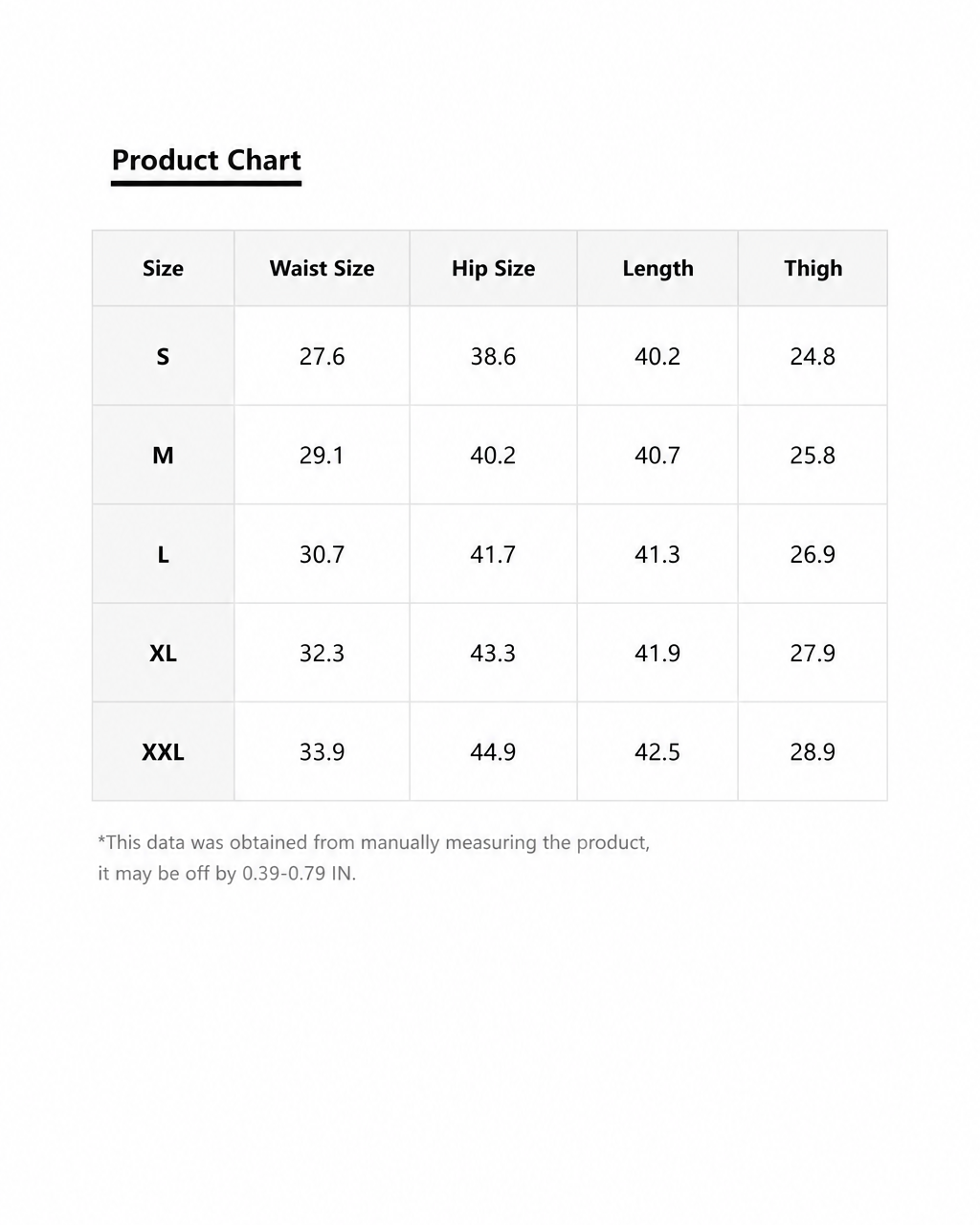This screenshot has height=1225, width=980.
Task: Select thigh value 27.9 for XL
Action: pyautogui.click(x=813, y=654)
